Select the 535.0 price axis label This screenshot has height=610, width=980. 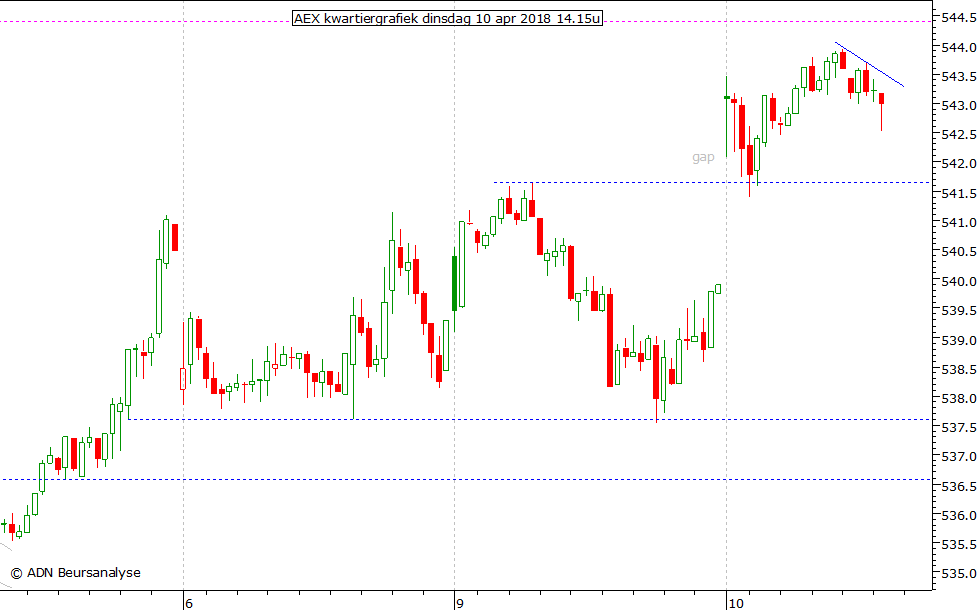pos(958,574)
